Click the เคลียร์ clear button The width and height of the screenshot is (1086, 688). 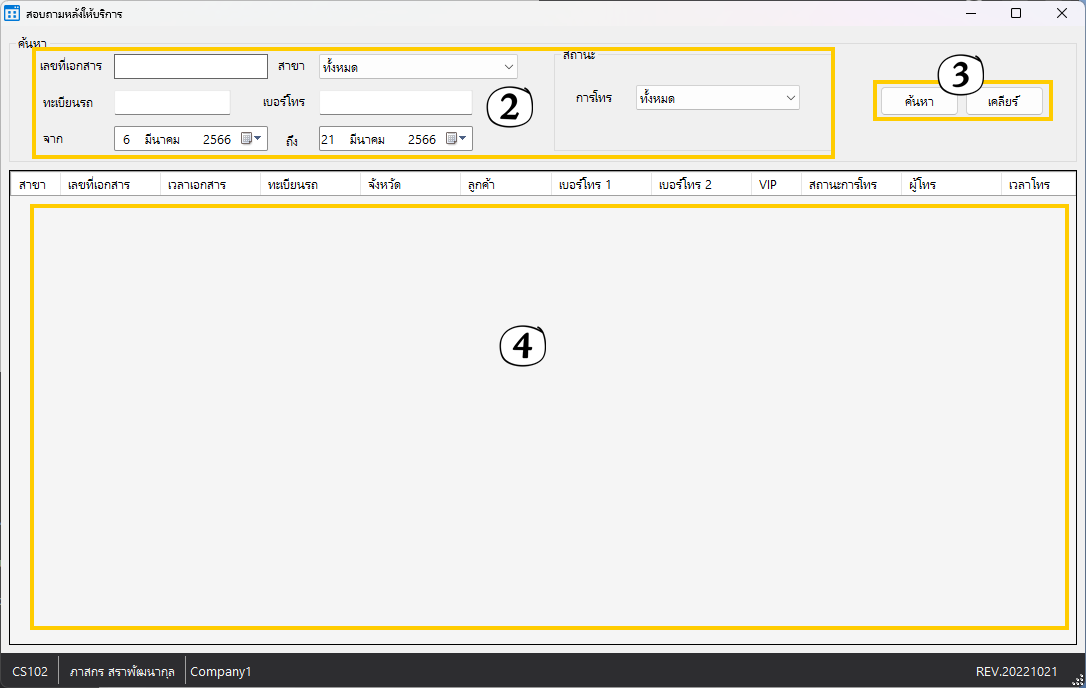[1003, 102]
